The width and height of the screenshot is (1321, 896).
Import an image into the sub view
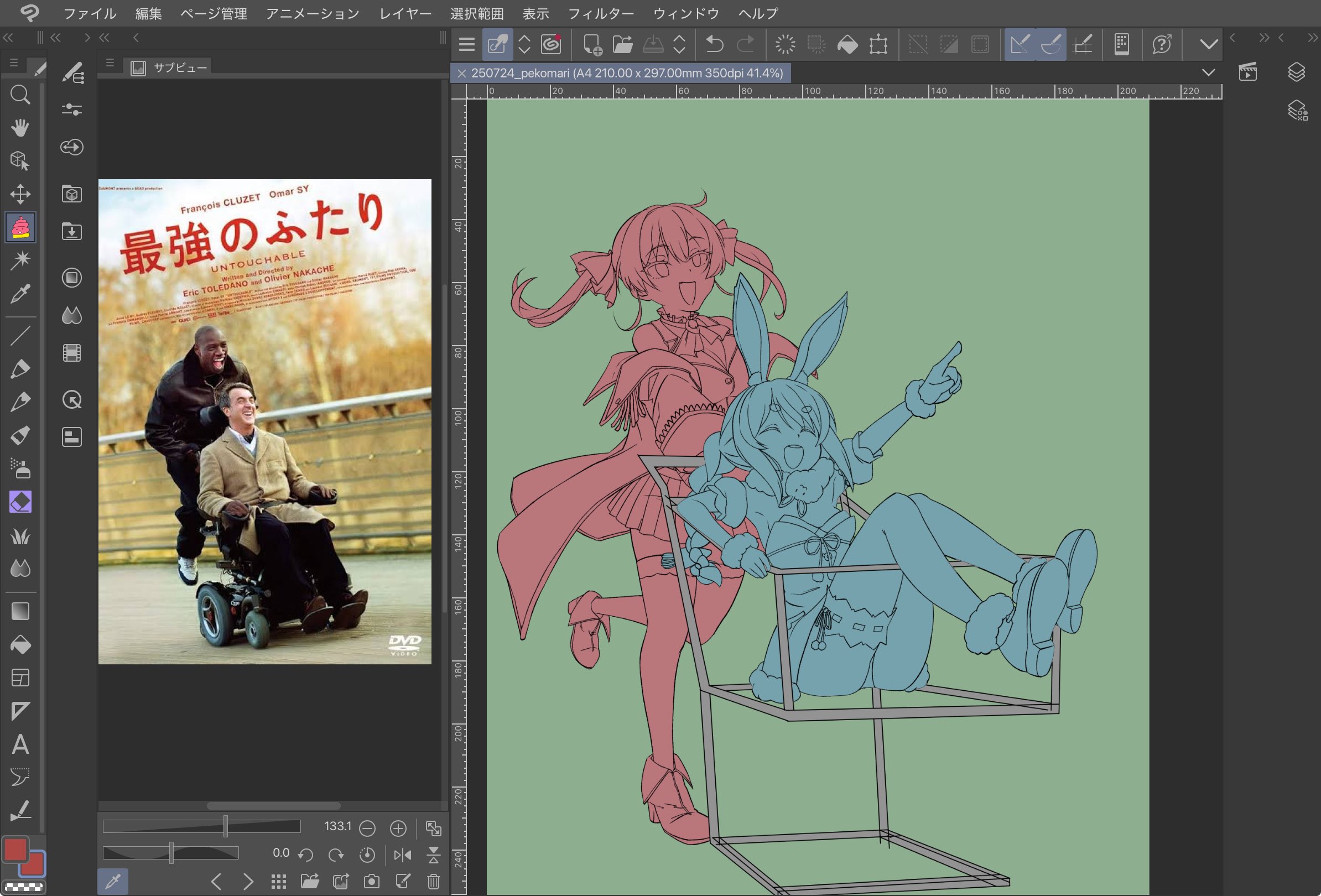tap(310, 881)
